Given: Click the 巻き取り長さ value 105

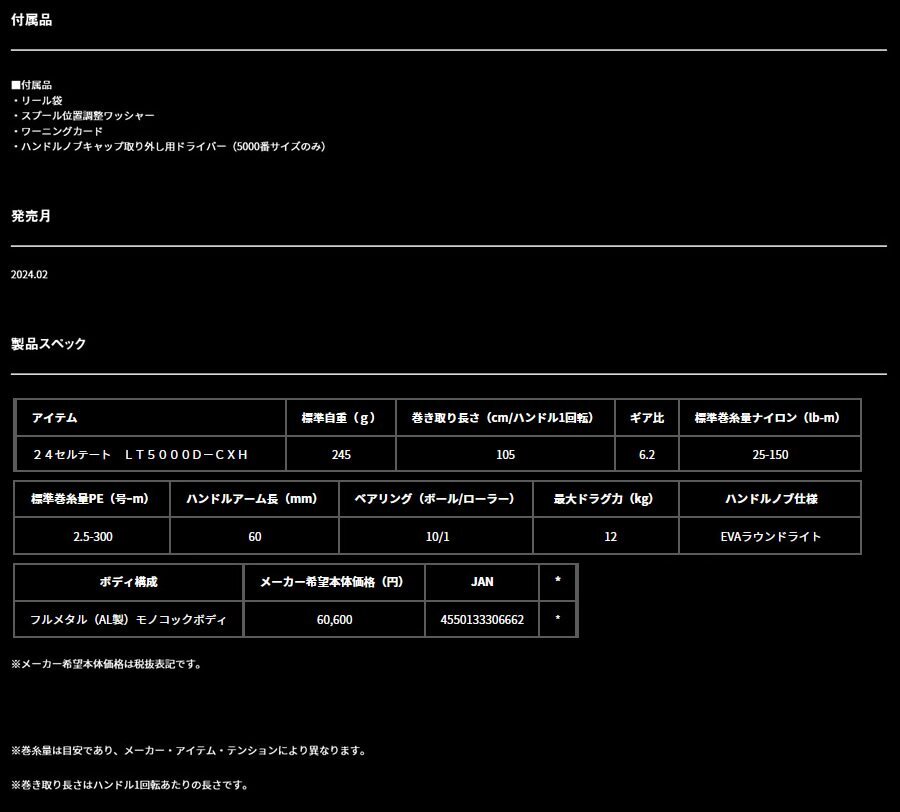Looking at the screenshot, I should click(504, 454).
